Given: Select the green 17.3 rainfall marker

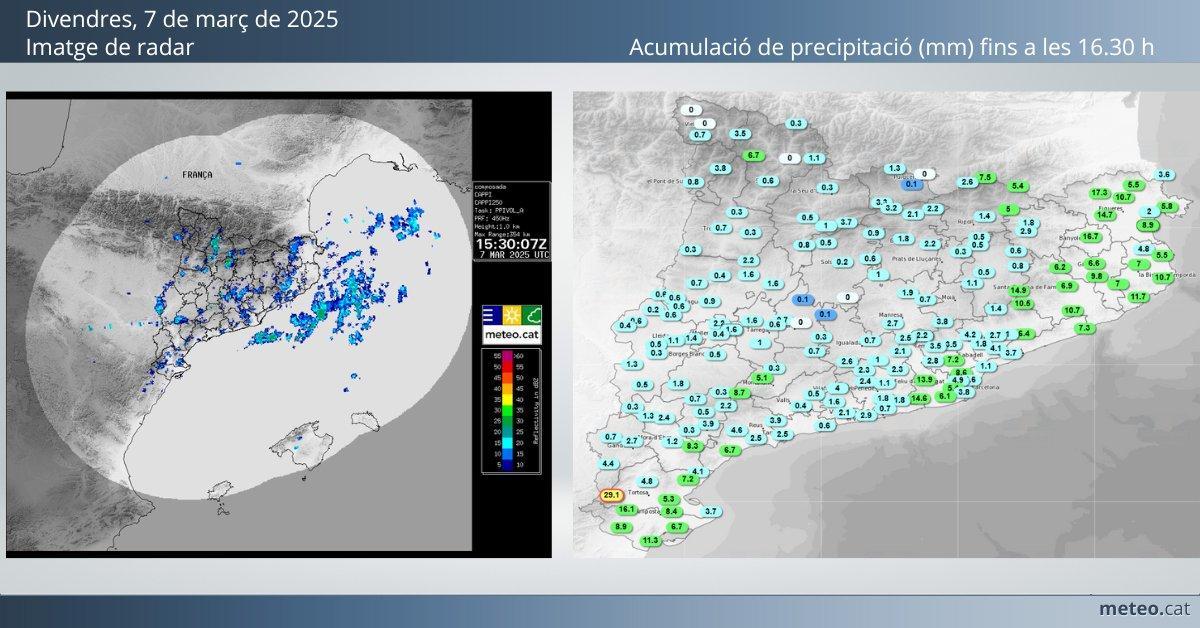Looking at the screenshot, I should click(x=1100, y=192).
